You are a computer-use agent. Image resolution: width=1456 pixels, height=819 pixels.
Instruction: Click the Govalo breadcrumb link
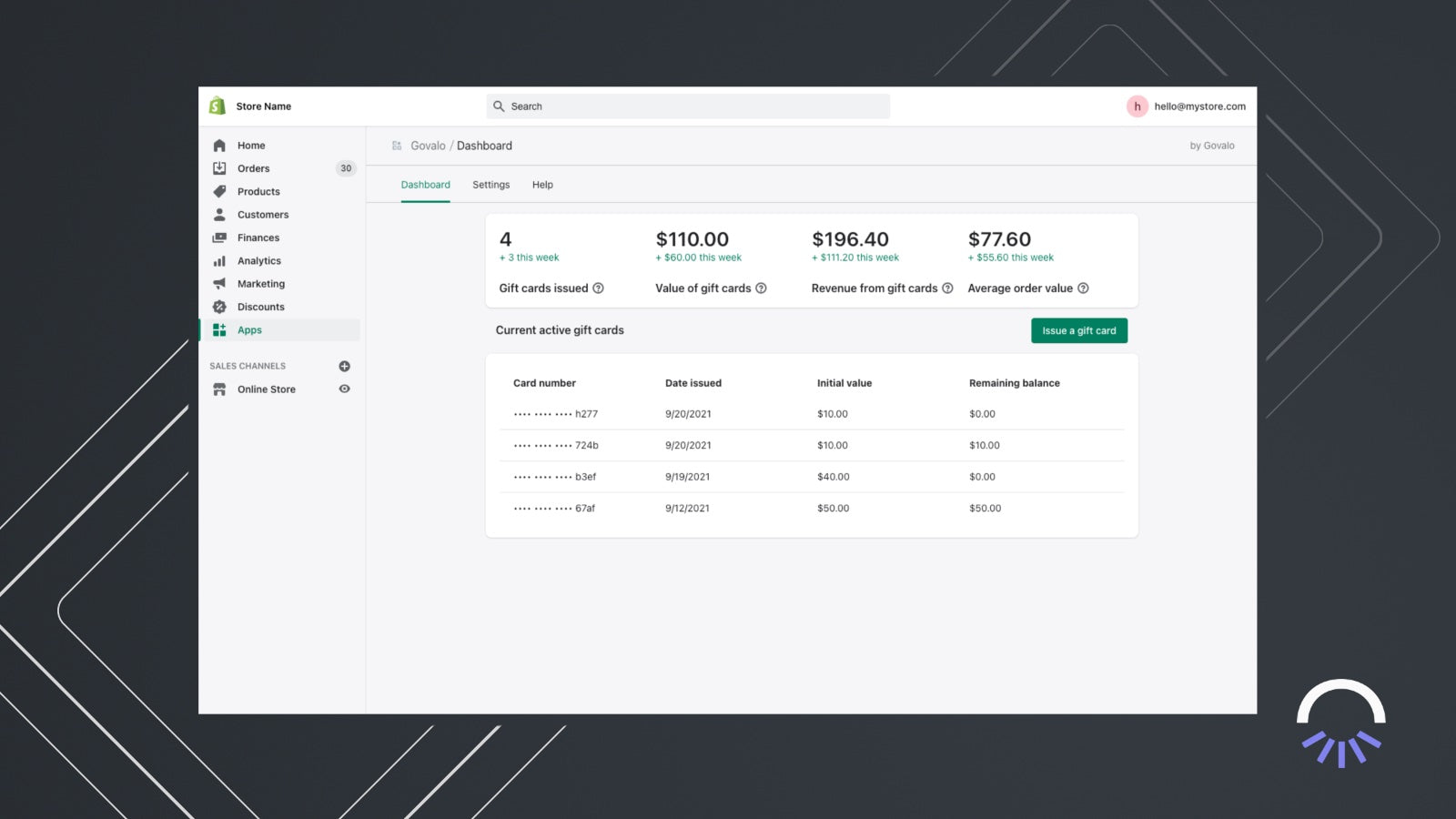(428, 146)
